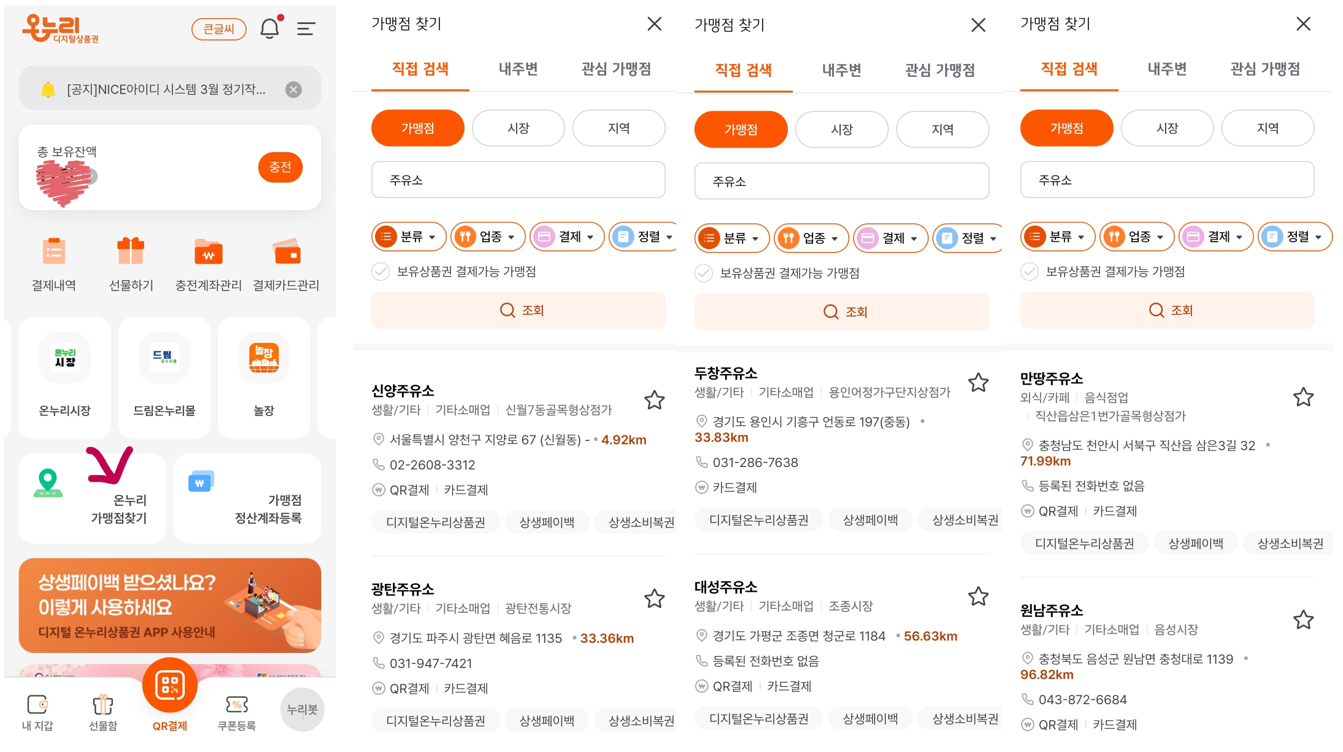This screenshot has width=1343, height=752.
Task: Open the 상생페이백 app guide banner
Action: pyautogui.click(x=170, y=605)
